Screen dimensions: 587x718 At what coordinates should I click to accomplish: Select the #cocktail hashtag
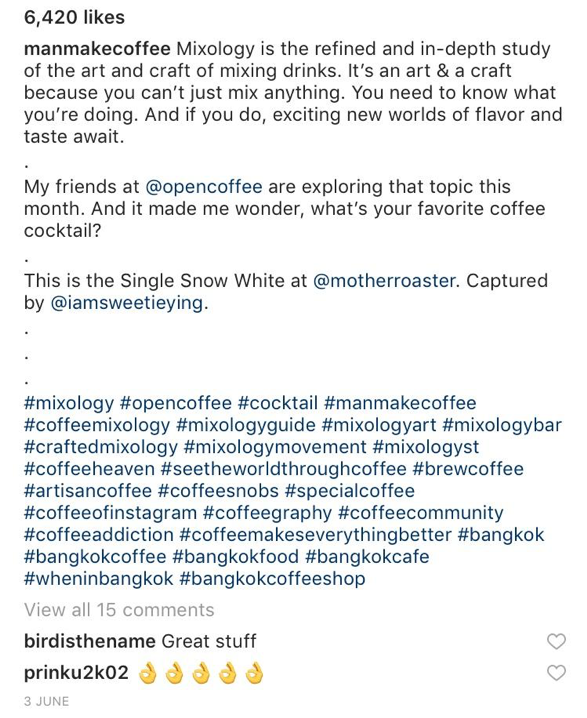tap(278, 403)
